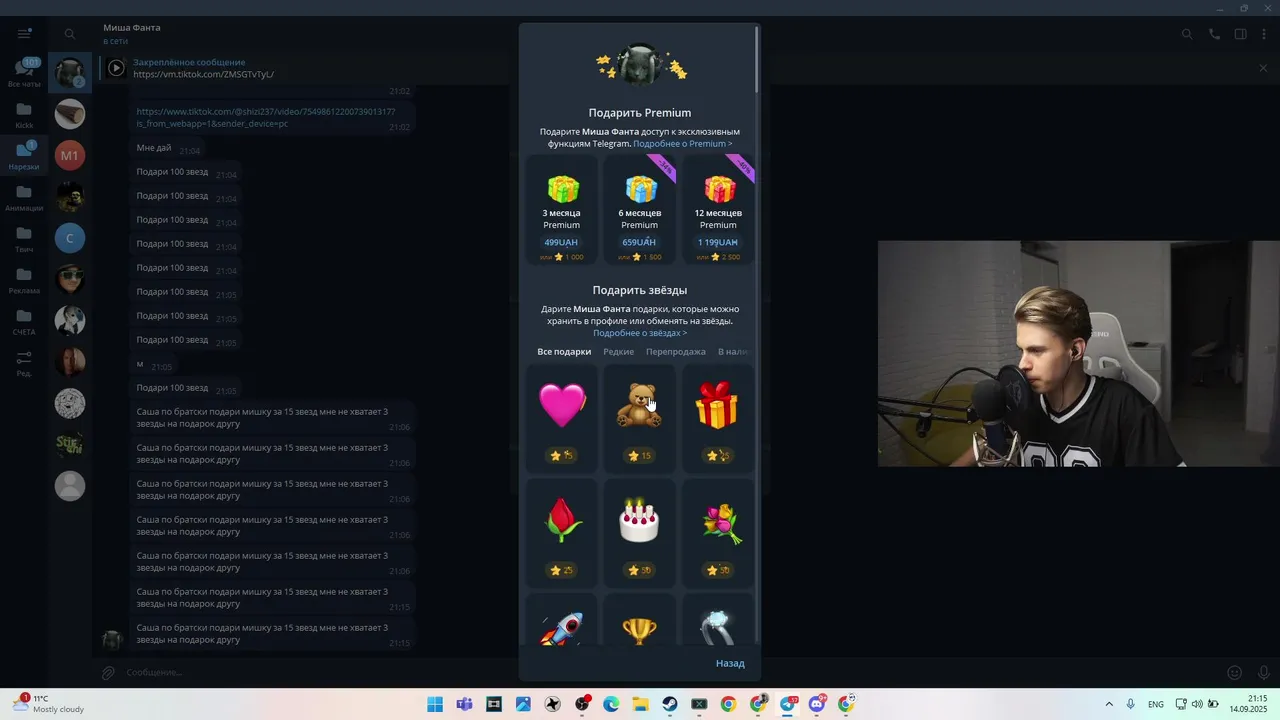This screenshot has width=1280, height=720.
Task: Open the chat with the M1 avatar
Action: tap(70, 155)
